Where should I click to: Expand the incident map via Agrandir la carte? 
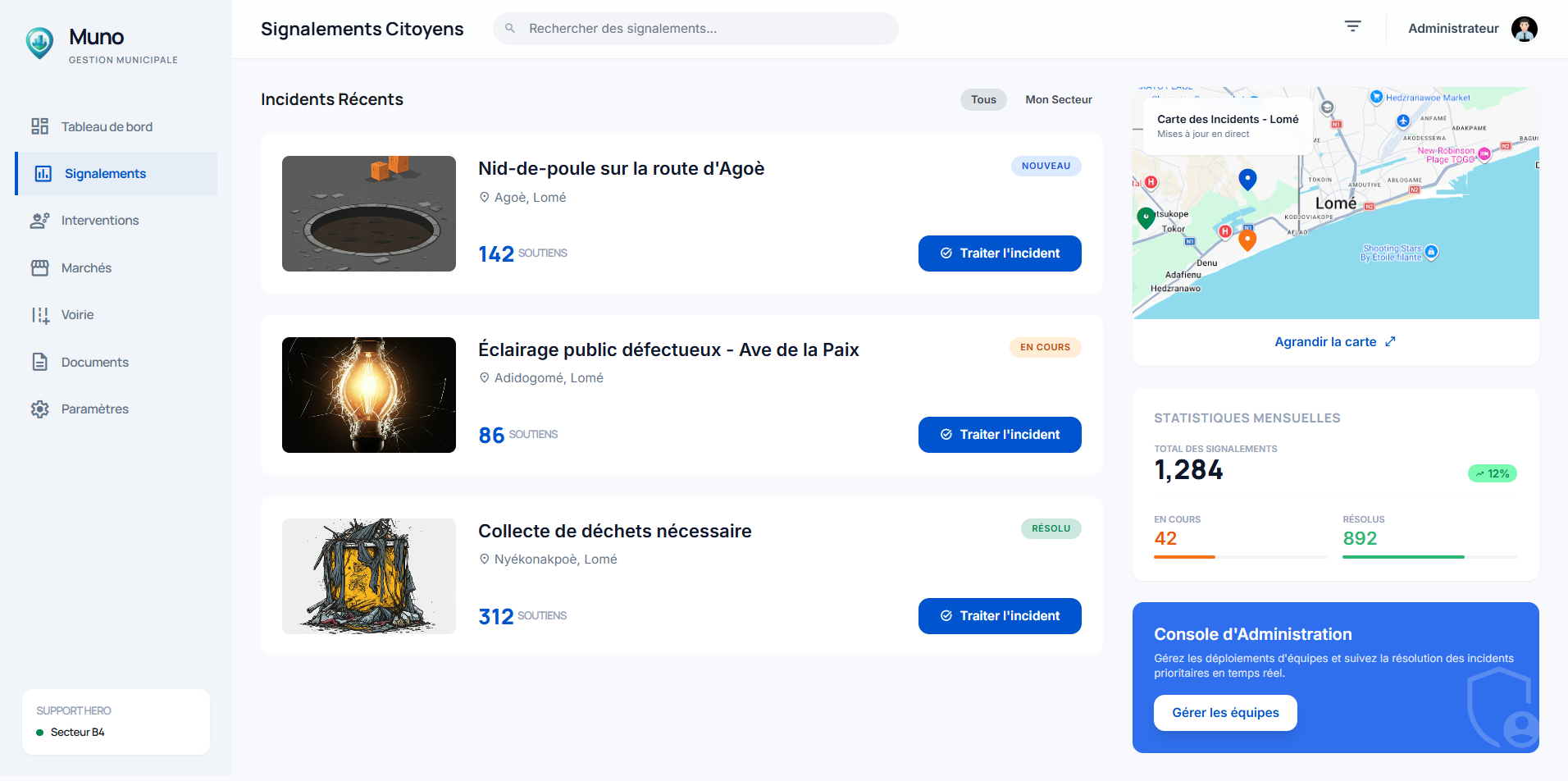click(x=1334, y=342)
